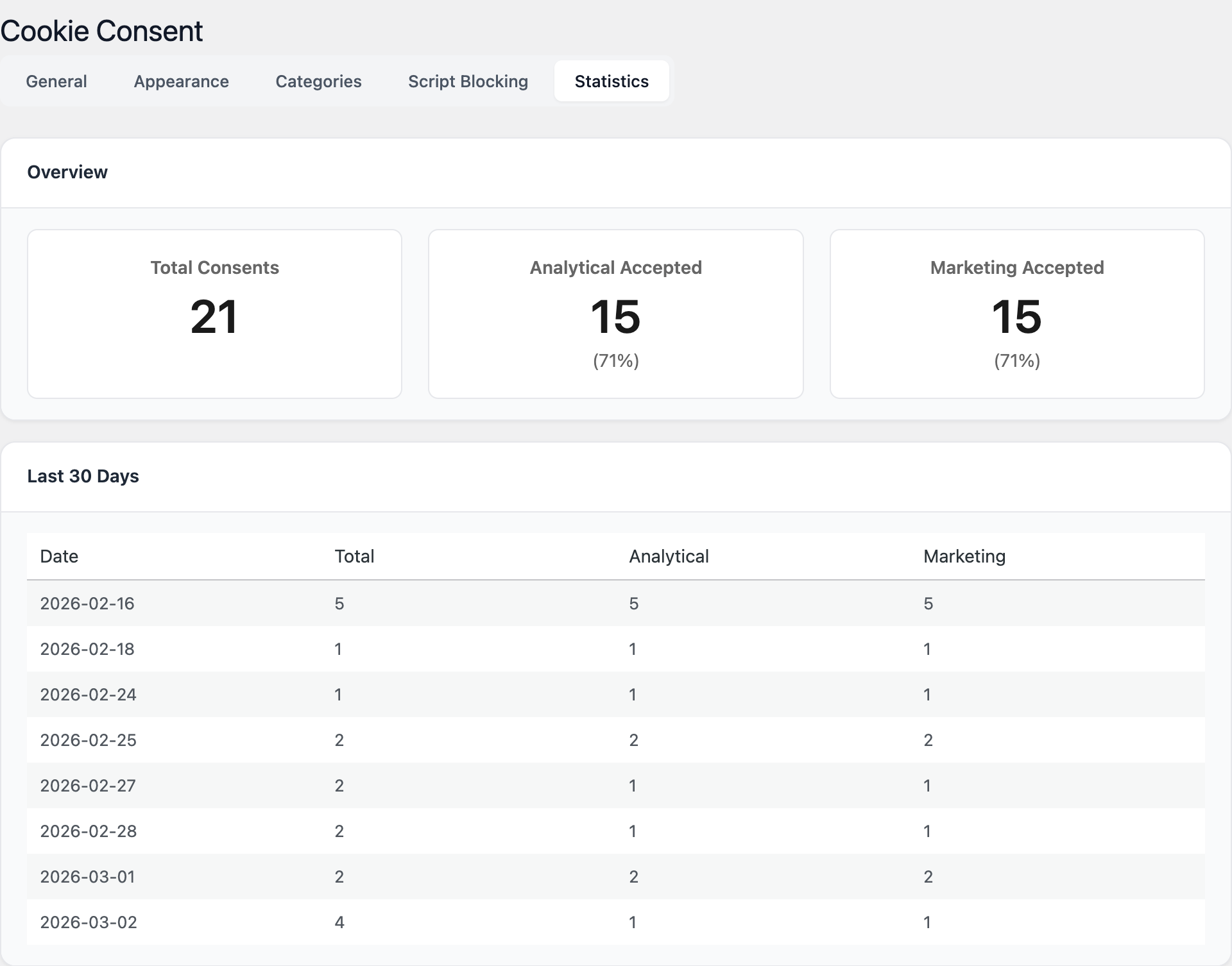Click the Marketing Accepted card

1016,314
